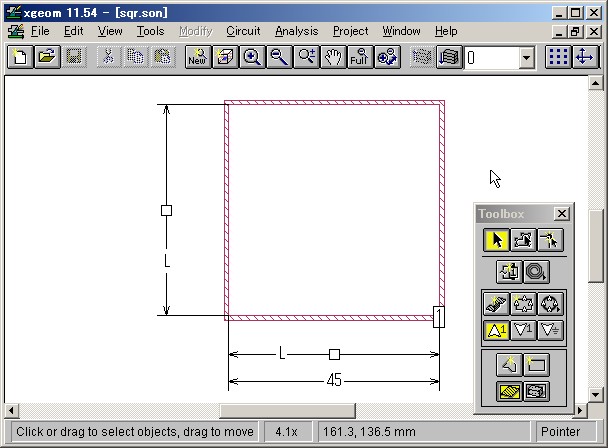608x448 pixels.
Task: Open a project with the folder icon
Action: [47, 57]
